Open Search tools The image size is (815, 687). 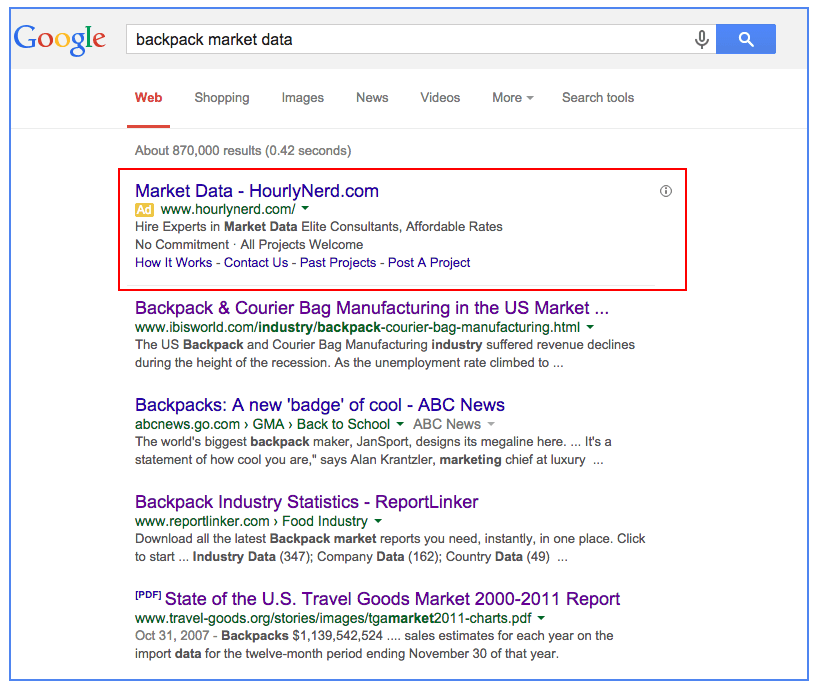[598, 98]
